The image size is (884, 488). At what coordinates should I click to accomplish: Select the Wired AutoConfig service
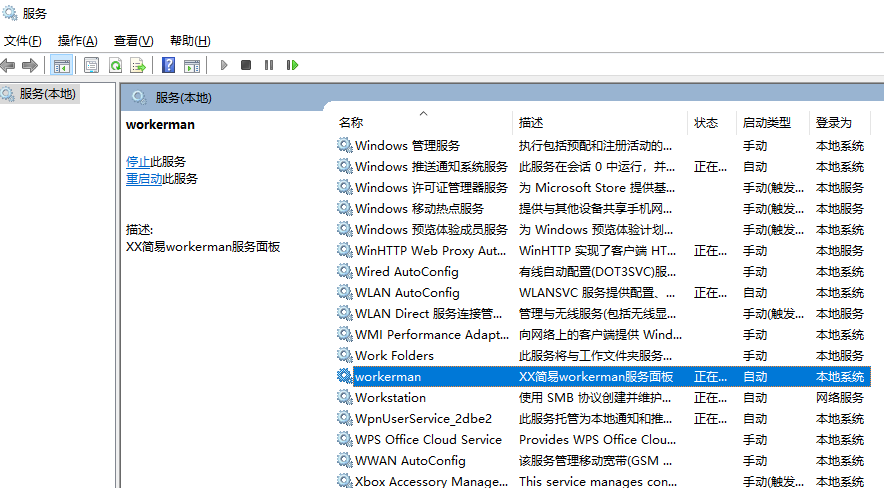coord(406,272)
